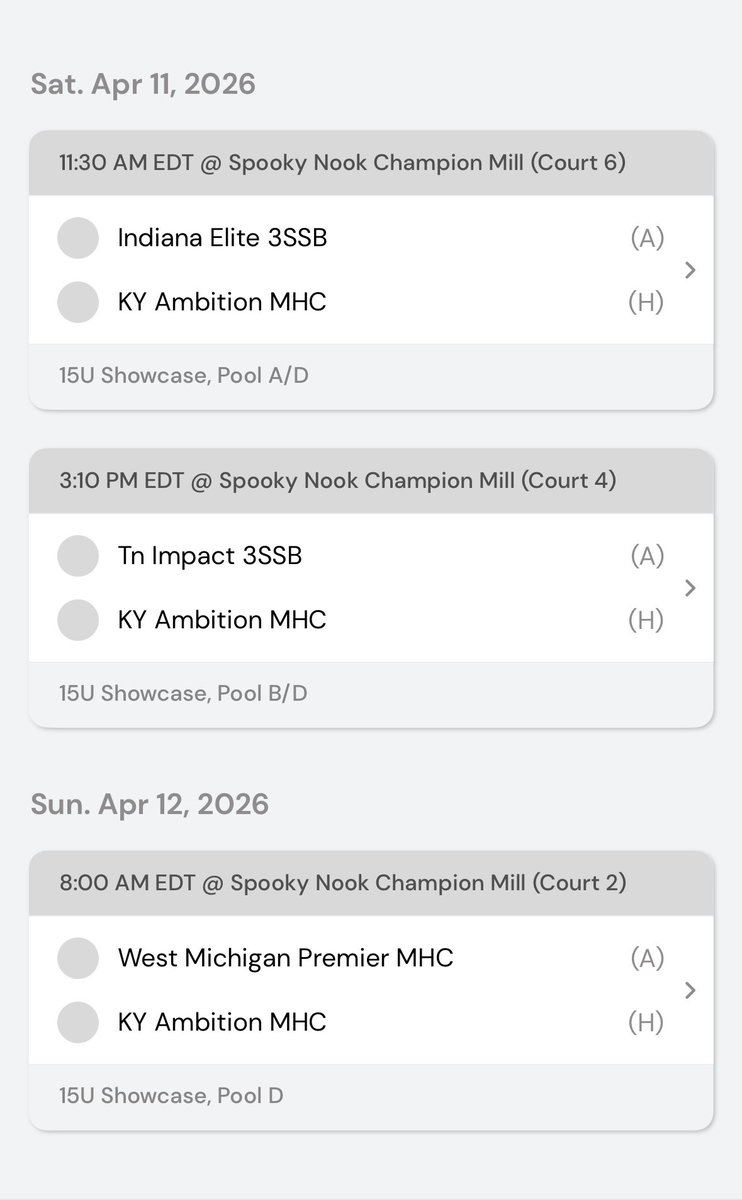Open the 3:10 PM game details chevron

click(690, 588)
